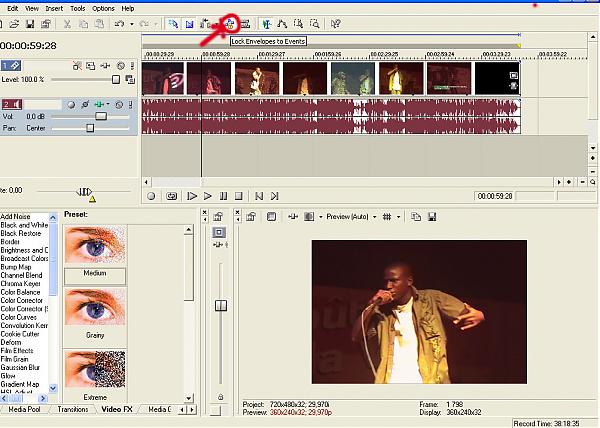Open the Tools menu
The height and width of the screenshot is (428, 600).
coord(78,8)
